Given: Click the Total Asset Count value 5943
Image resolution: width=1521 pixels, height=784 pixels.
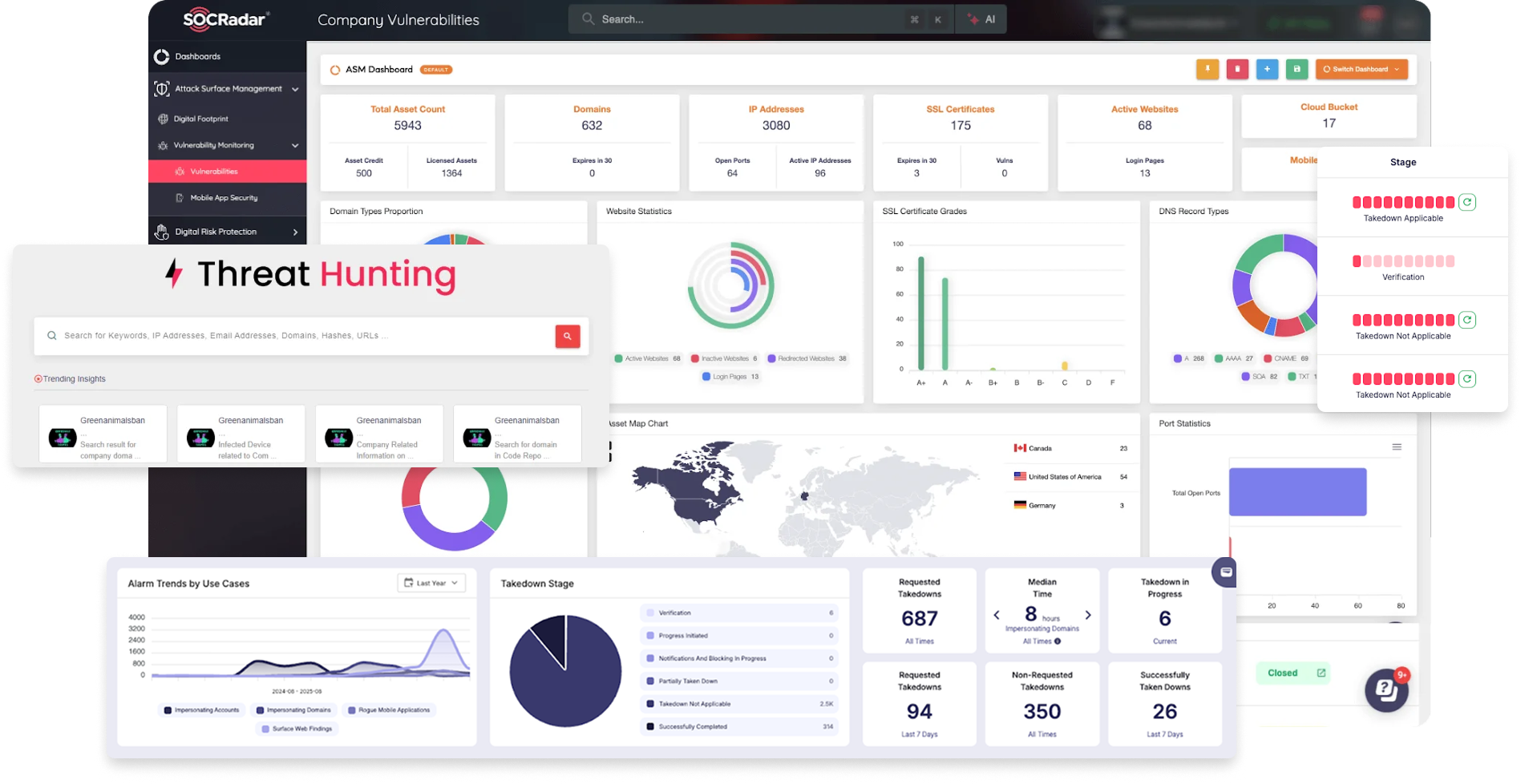Looking at the screenshot, I should (407, 126).
